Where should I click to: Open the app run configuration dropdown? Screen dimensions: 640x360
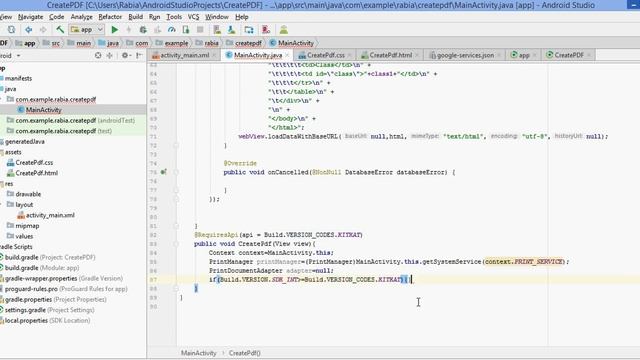point(87,30)
